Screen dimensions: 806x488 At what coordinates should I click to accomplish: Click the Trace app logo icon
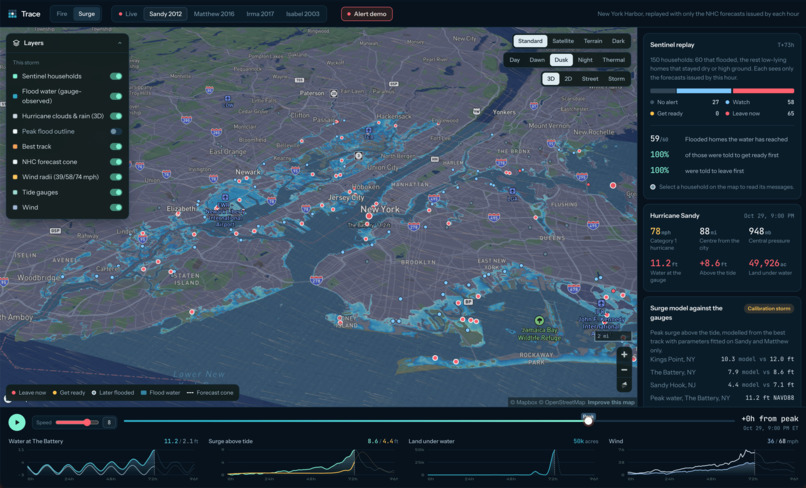tap(12, 14)
